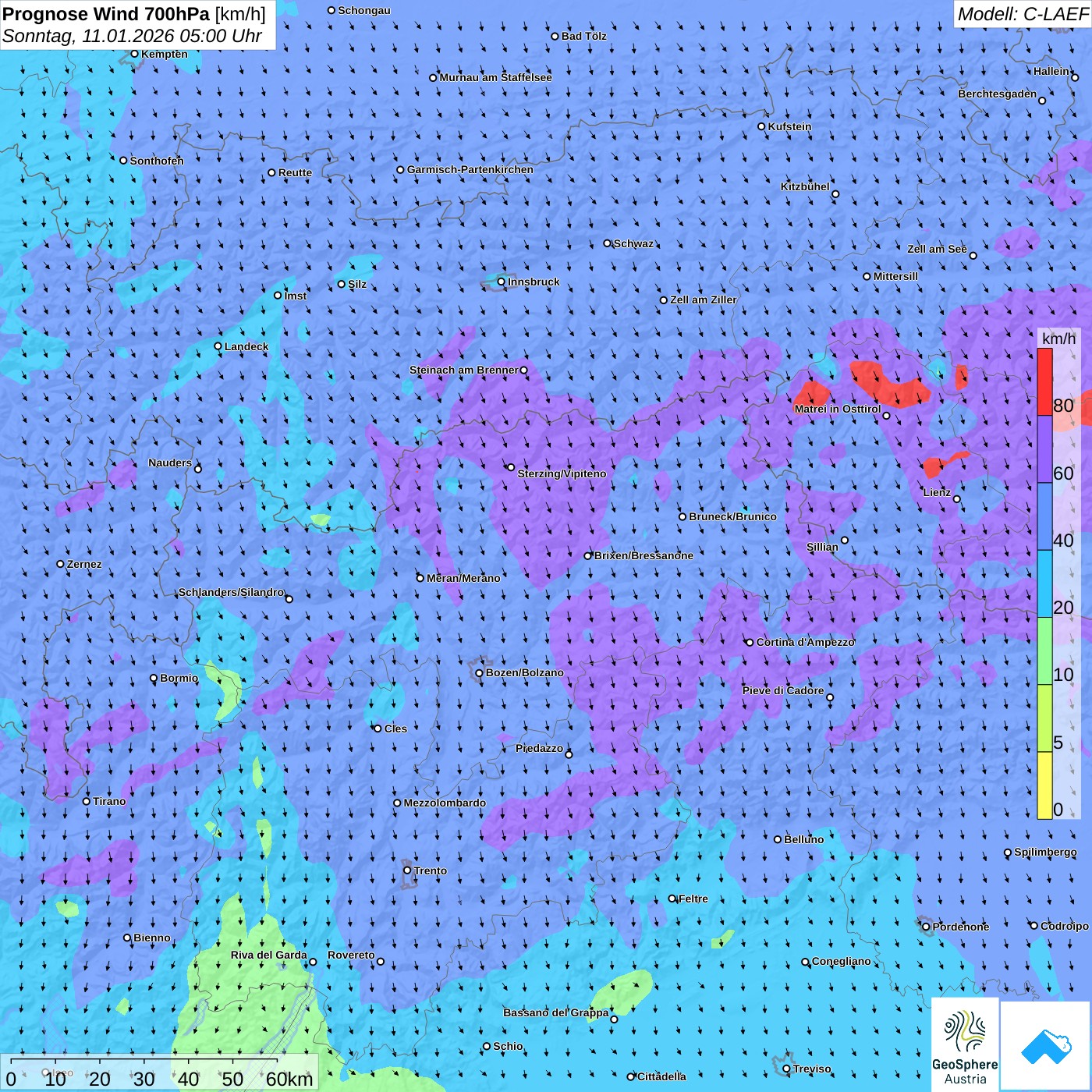Viewport: 1092px width, 1092px height.
Task: Click the blue cloud-arrow logo icon
Action: click(x=1046, y=1047)
